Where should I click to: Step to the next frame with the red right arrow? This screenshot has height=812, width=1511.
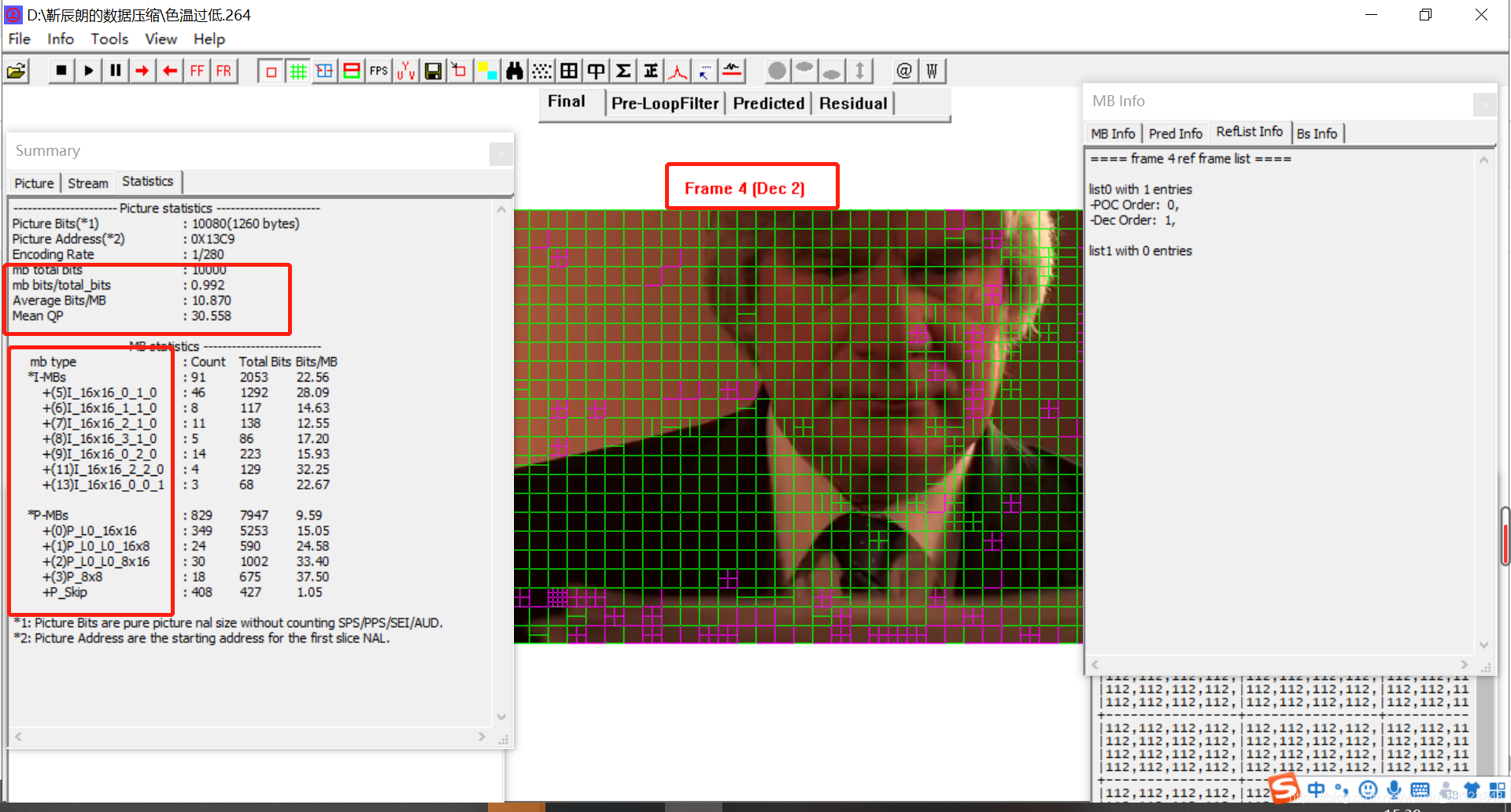pos(142,71)
